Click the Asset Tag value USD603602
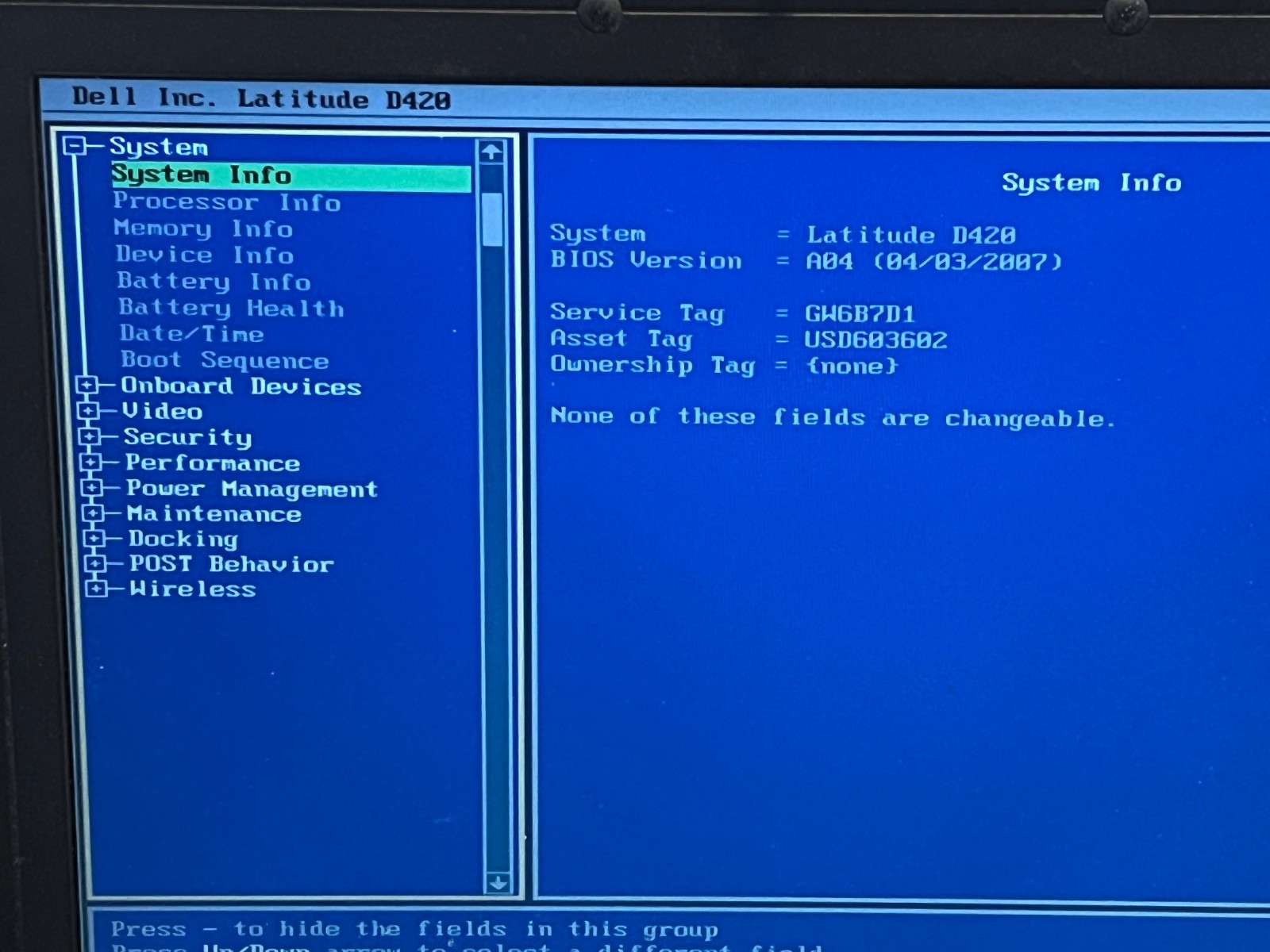 click(876, 340)
